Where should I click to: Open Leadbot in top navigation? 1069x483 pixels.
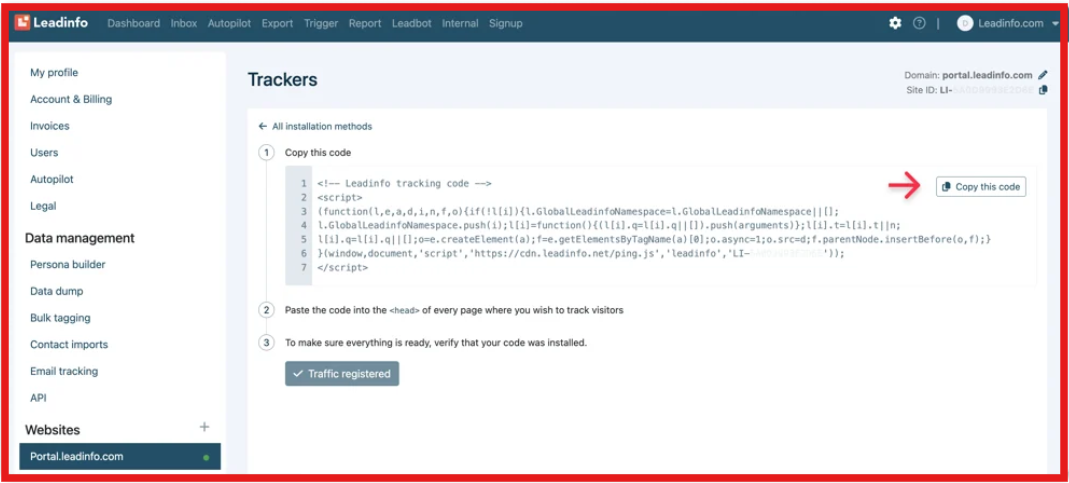pyautogui.click(x=412, y=23)
